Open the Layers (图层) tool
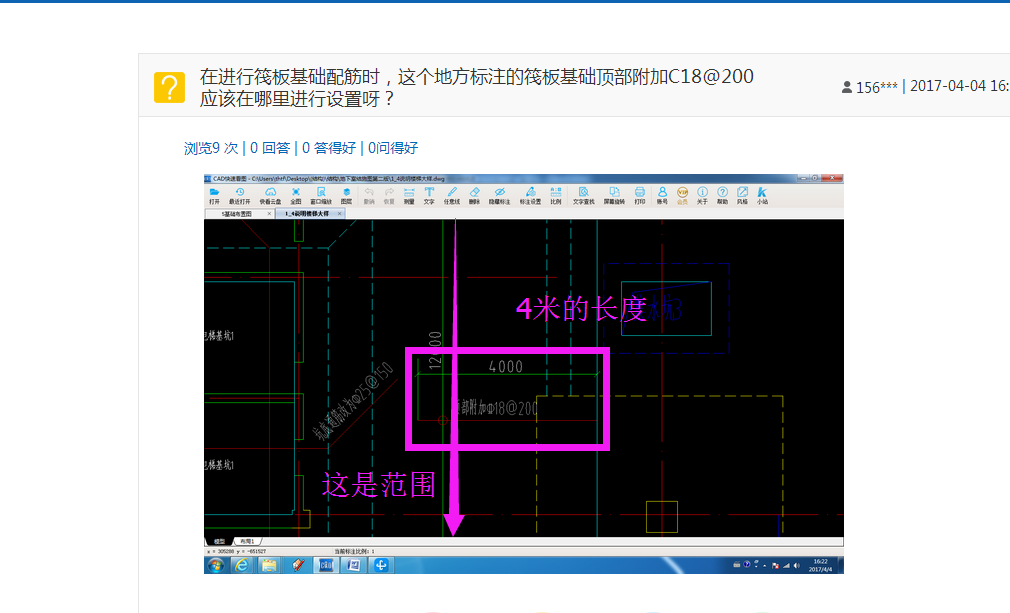The height and width of the screenshot is (613, 1010). (347, 196)
